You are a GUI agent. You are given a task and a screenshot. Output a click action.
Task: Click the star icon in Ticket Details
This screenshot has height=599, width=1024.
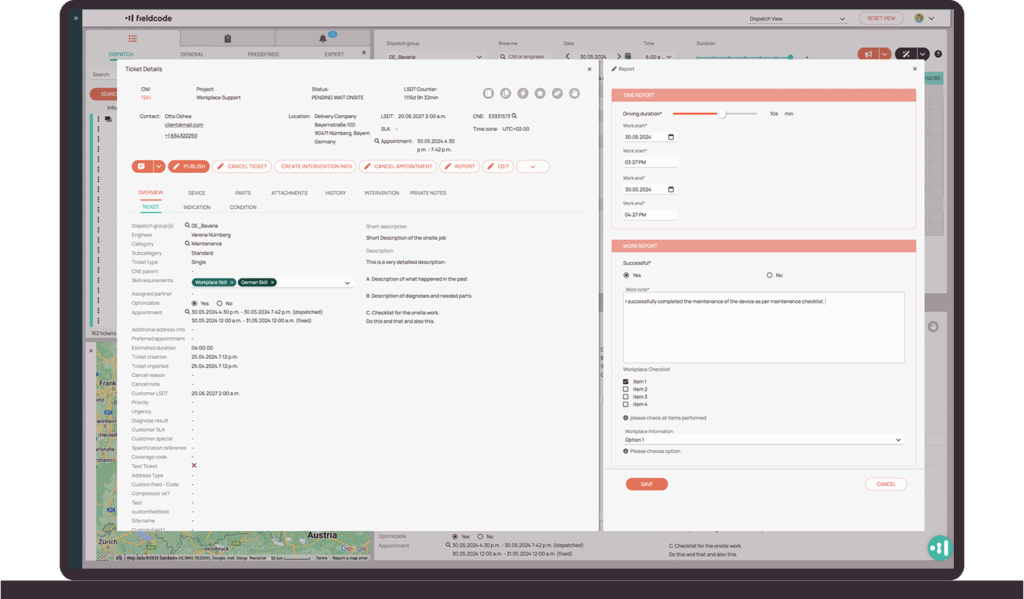click(x=540, y=93)
